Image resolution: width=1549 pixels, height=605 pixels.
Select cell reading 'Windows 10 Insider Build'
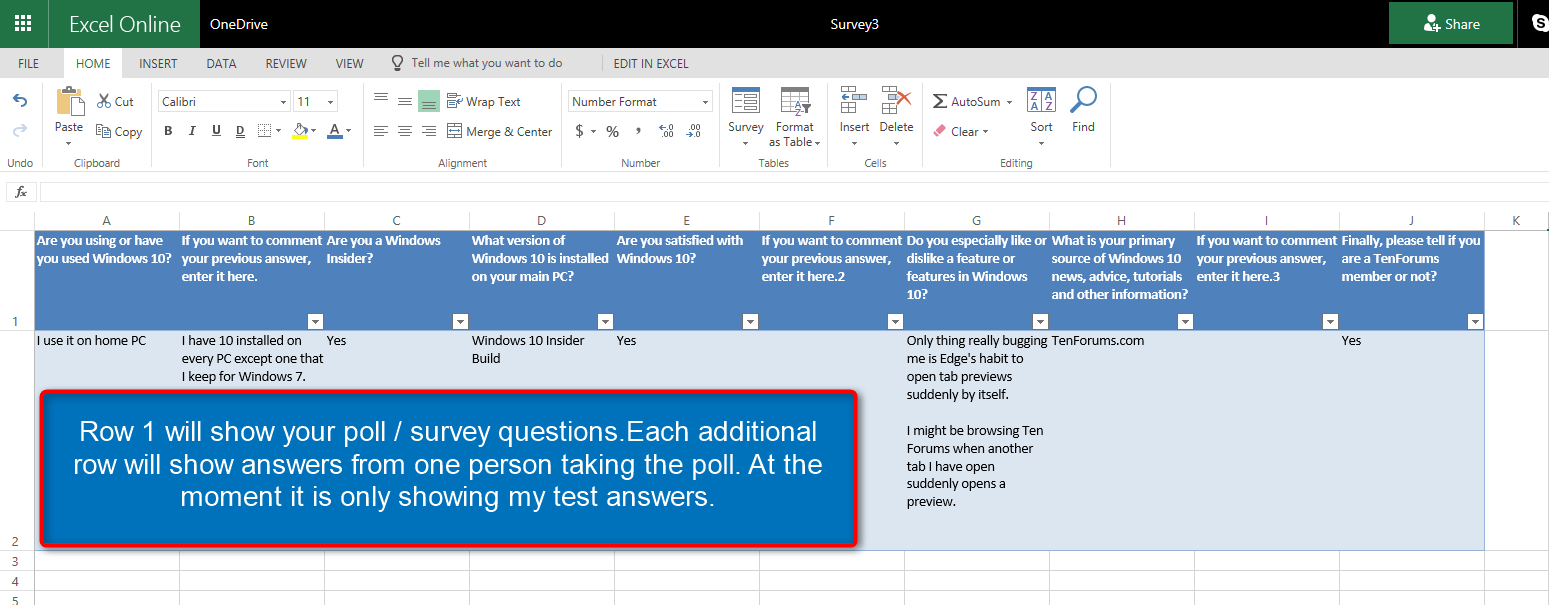click(x=542, y=440)
